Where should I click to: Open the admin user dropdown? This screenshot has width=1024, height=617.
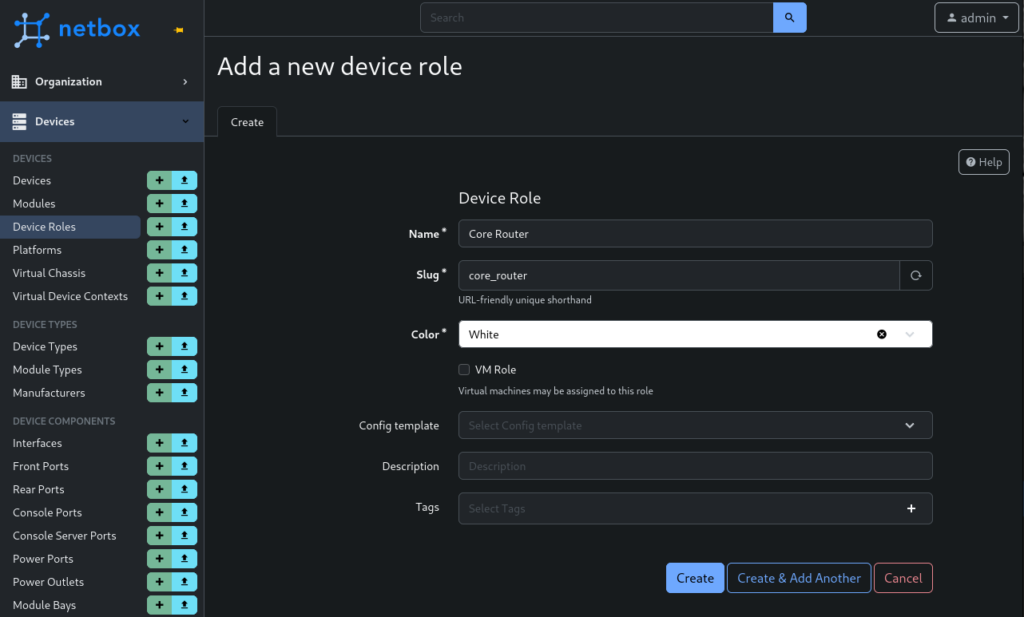pyautogui.click(x=976, y=18)
